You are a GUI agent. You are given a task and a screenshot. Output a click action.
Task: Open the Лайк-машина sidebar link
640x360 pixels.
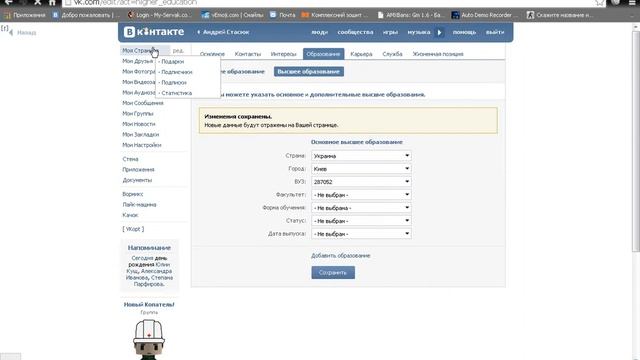click(x=139, y=204)
